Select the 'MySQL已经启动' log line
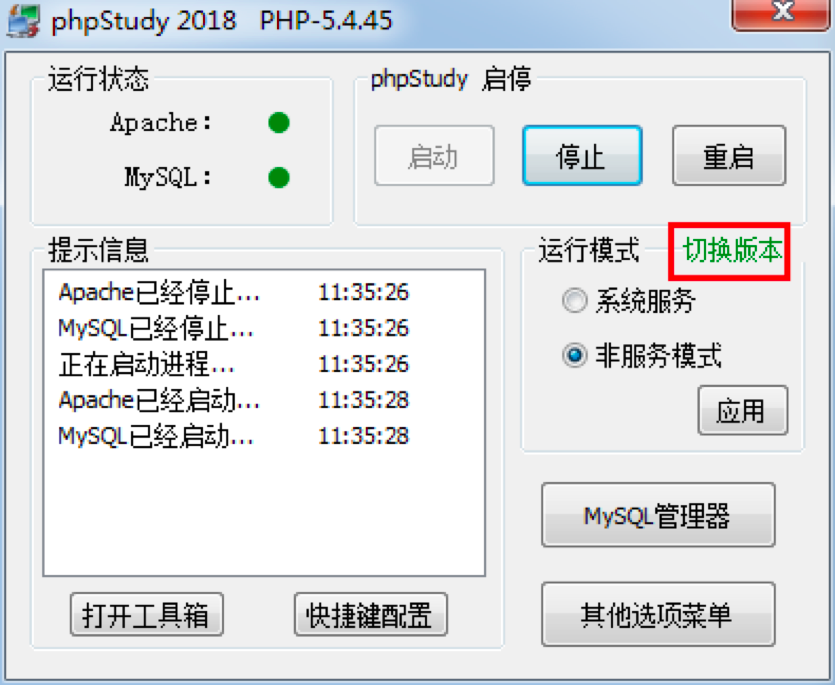 pos(233,436)
